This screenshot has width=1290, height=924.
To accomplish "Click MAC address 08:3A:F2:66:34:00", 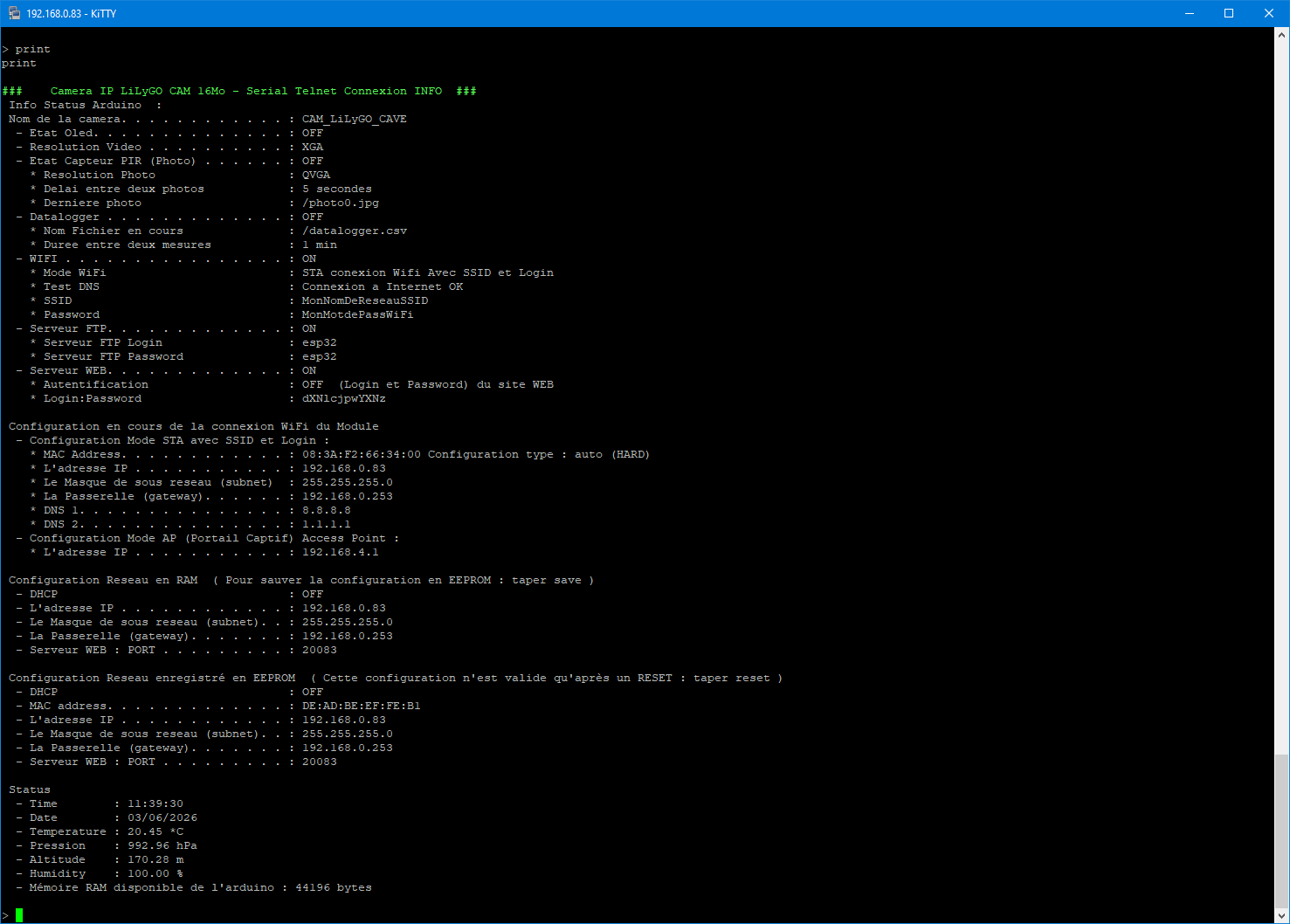I will point(362,454).
